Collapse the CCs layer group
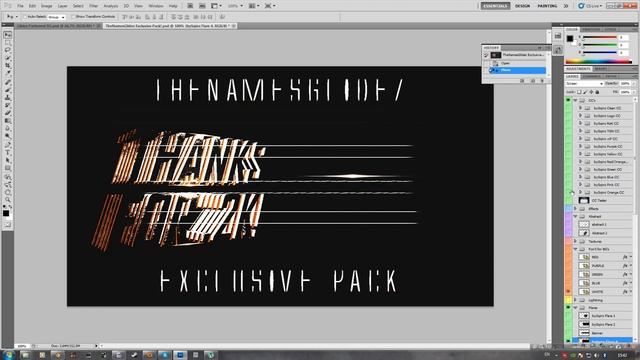 pos(576,100)
